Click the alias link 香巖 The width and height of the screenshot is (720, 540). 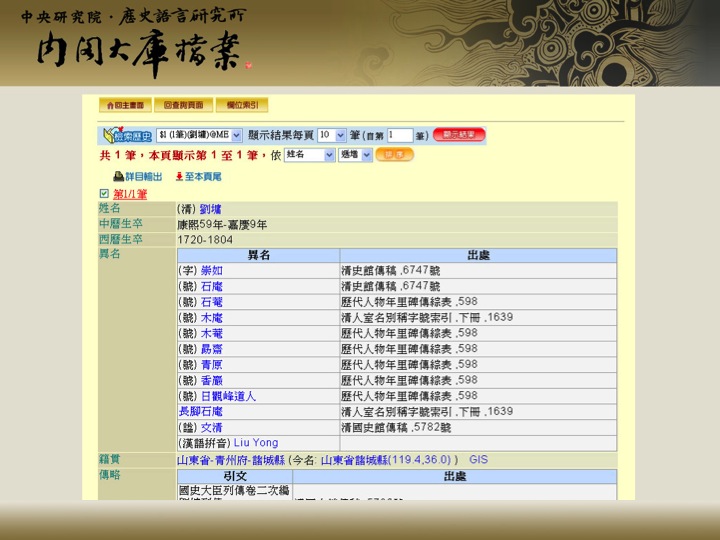(x=212, y=381)
